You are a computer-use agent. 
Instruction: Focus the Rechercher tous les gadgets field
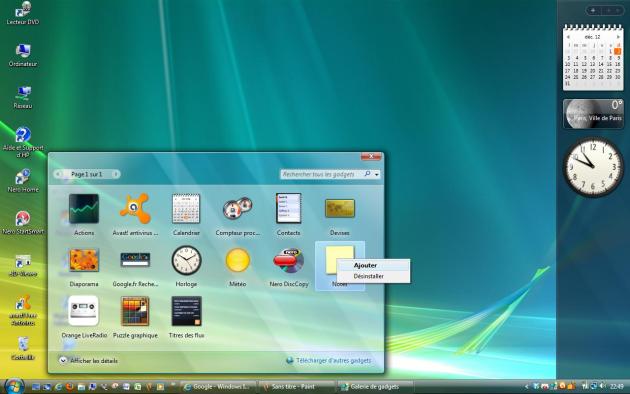[x=322, y=174]
